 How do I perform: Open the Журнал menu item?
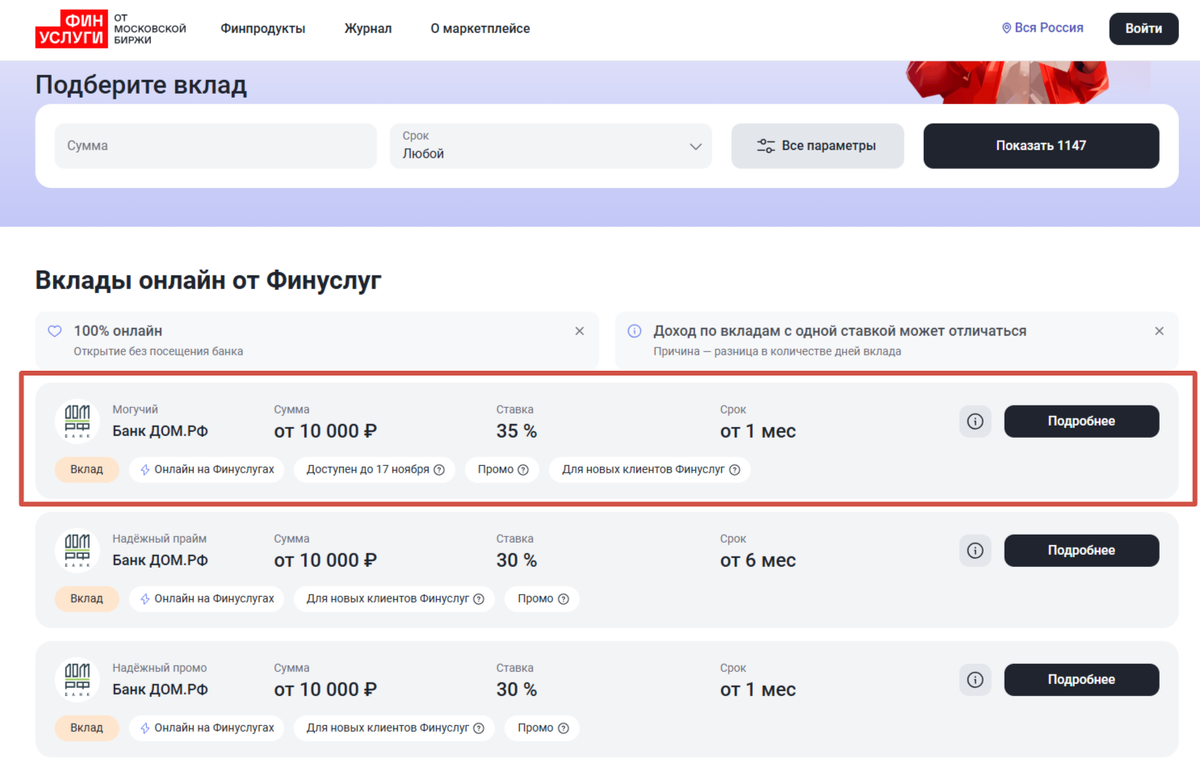click(368, 29)
